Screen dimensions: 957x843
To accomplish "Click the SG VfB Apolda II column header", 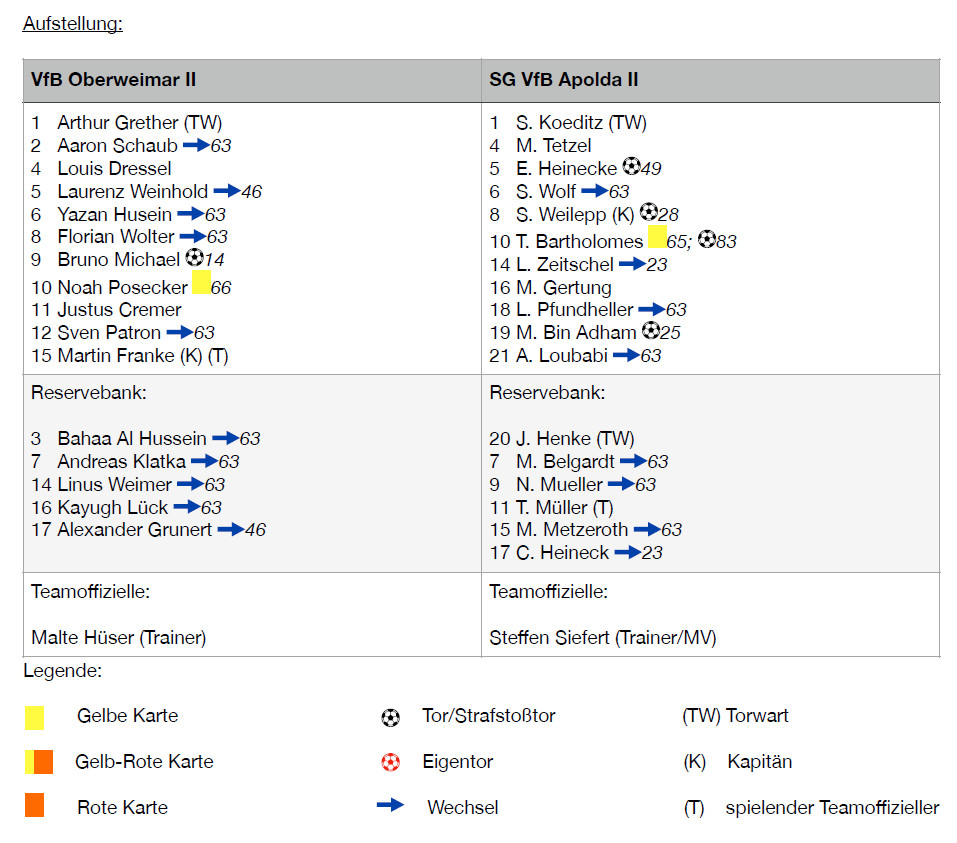I will pos(563,80).
